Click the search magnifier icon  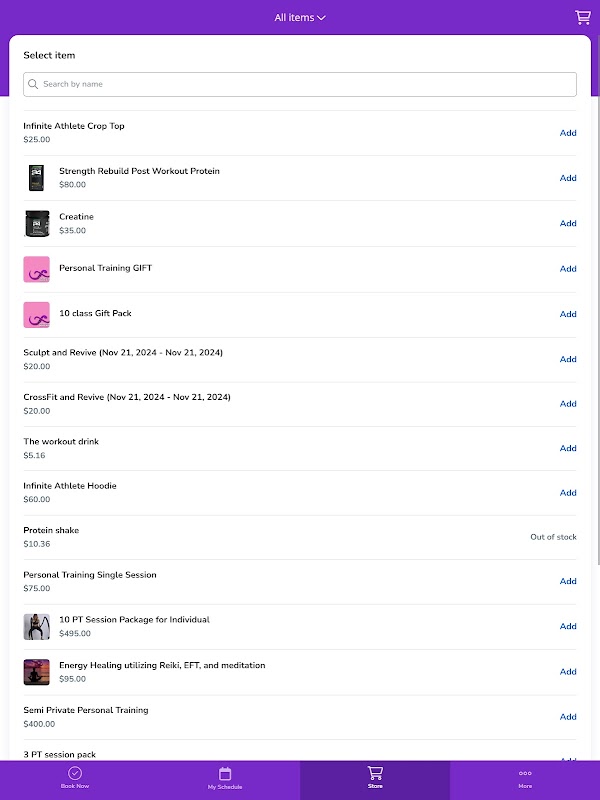click(x=33, y=85)
